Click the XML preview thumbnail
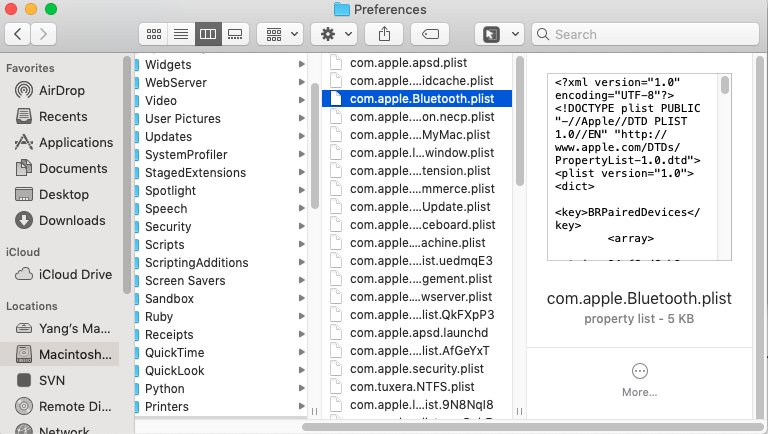 point(639,167)
